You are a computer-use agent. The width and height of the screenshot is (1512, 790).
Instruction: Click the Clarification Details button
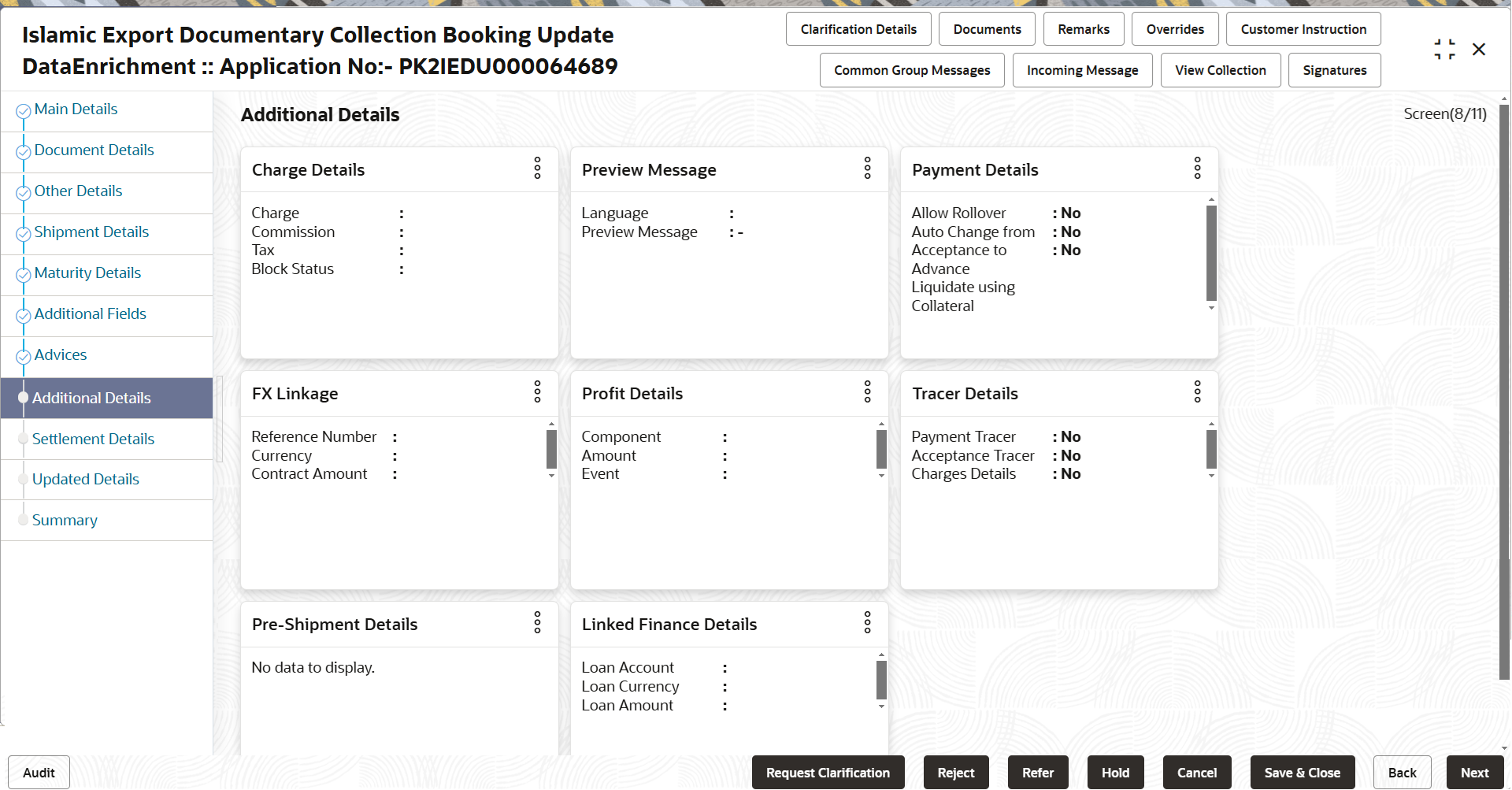(858, 29)
